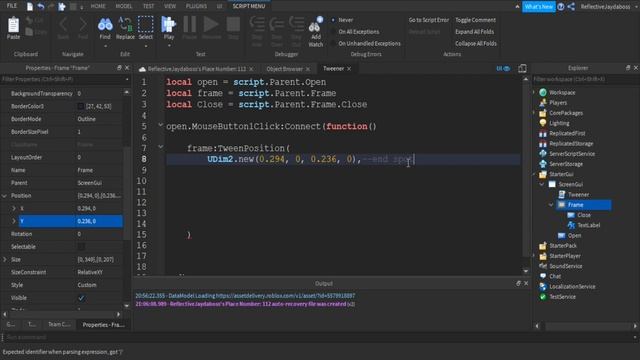
Task: Select ServerScriptService in Explorer
Action: point(572,154)
